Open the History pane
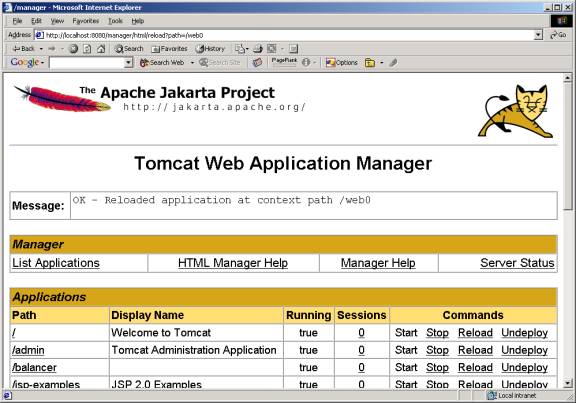576x403 pixels. (x=210, y=48)
